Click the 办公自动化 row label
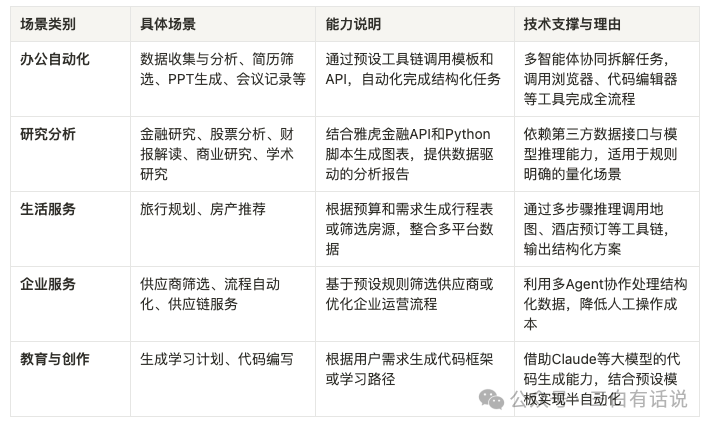The height and width of the screenshot is (427, 710). [55, 59]
